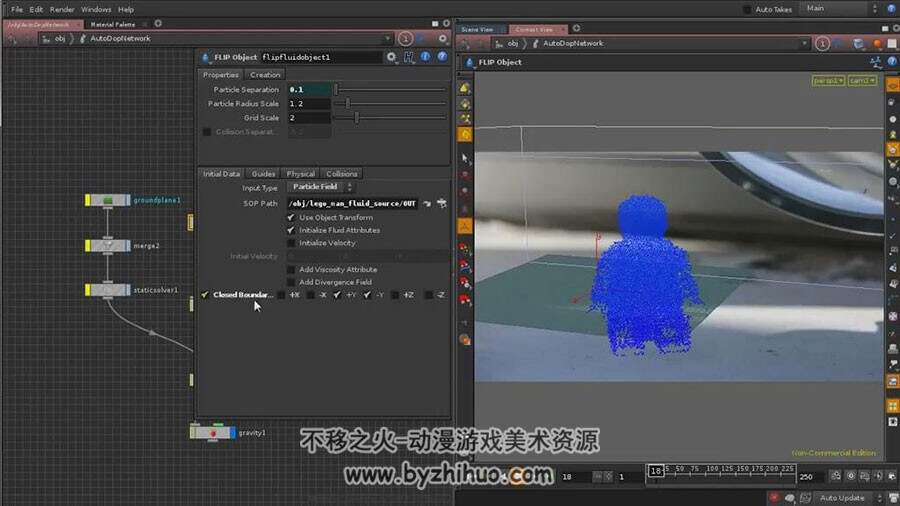Click the Particle Separation value field
The image size is (900, 506).
(x=309, y=89)
